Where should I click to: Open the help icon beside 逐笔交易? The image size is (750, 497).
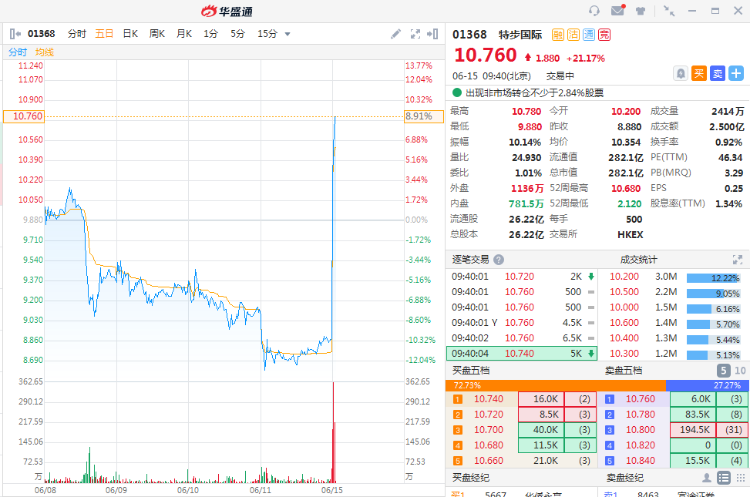[498, 260]
